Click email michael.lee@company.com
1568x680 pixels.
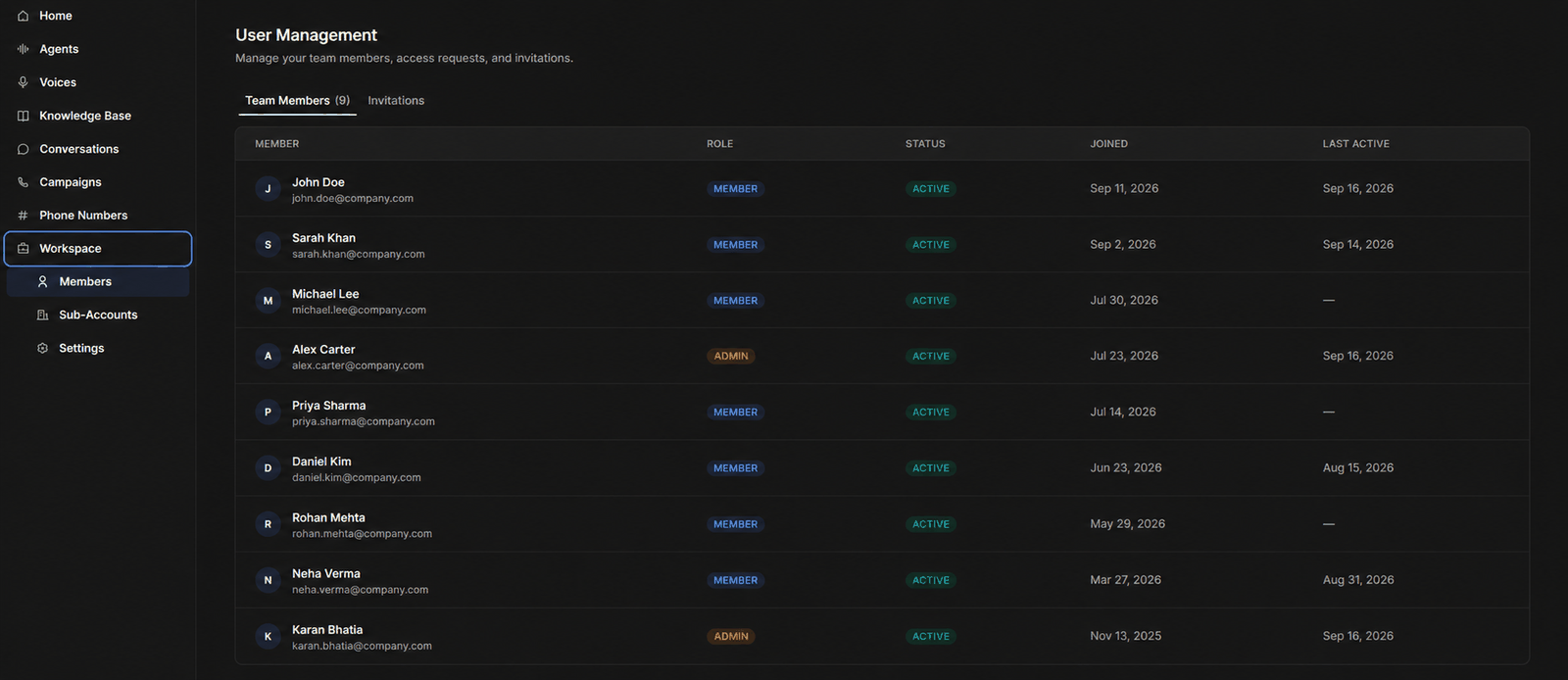359,311
